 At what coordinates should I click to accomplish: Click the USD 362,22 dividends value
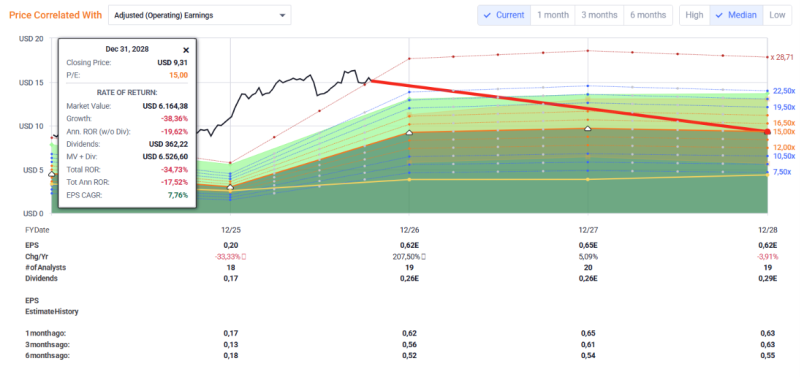pyautogui.click(x=168, y=144)
